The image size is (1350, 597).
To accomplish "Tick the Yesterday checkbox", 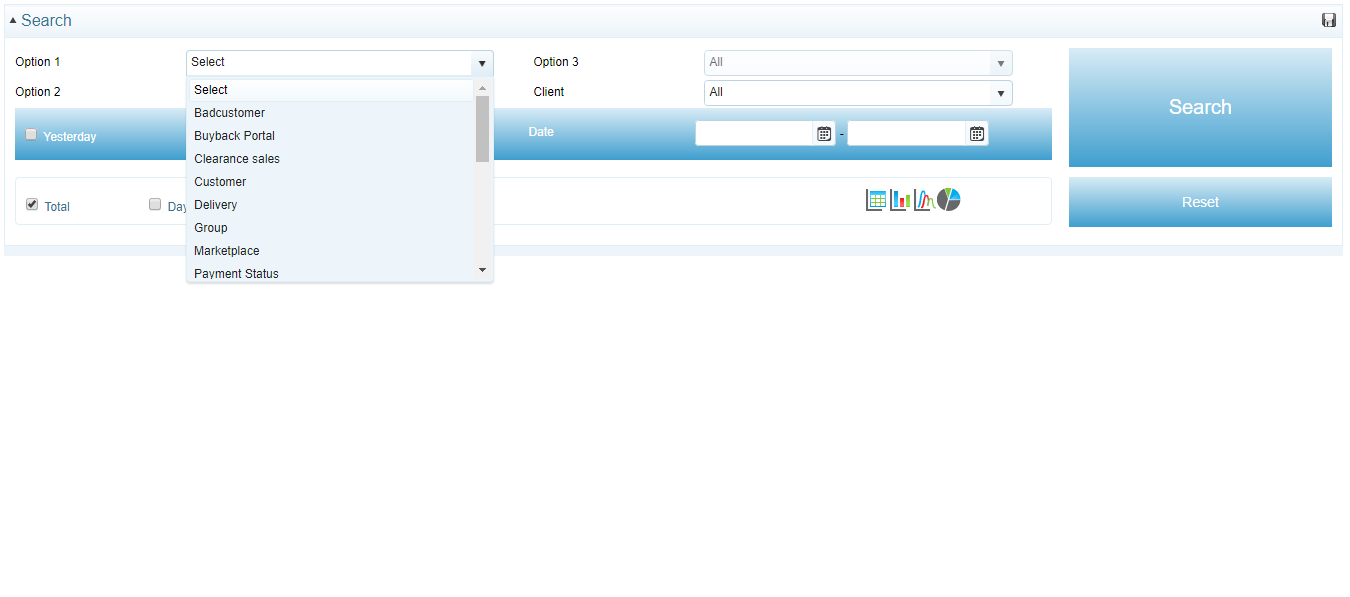I will click(x=31, y=134).
